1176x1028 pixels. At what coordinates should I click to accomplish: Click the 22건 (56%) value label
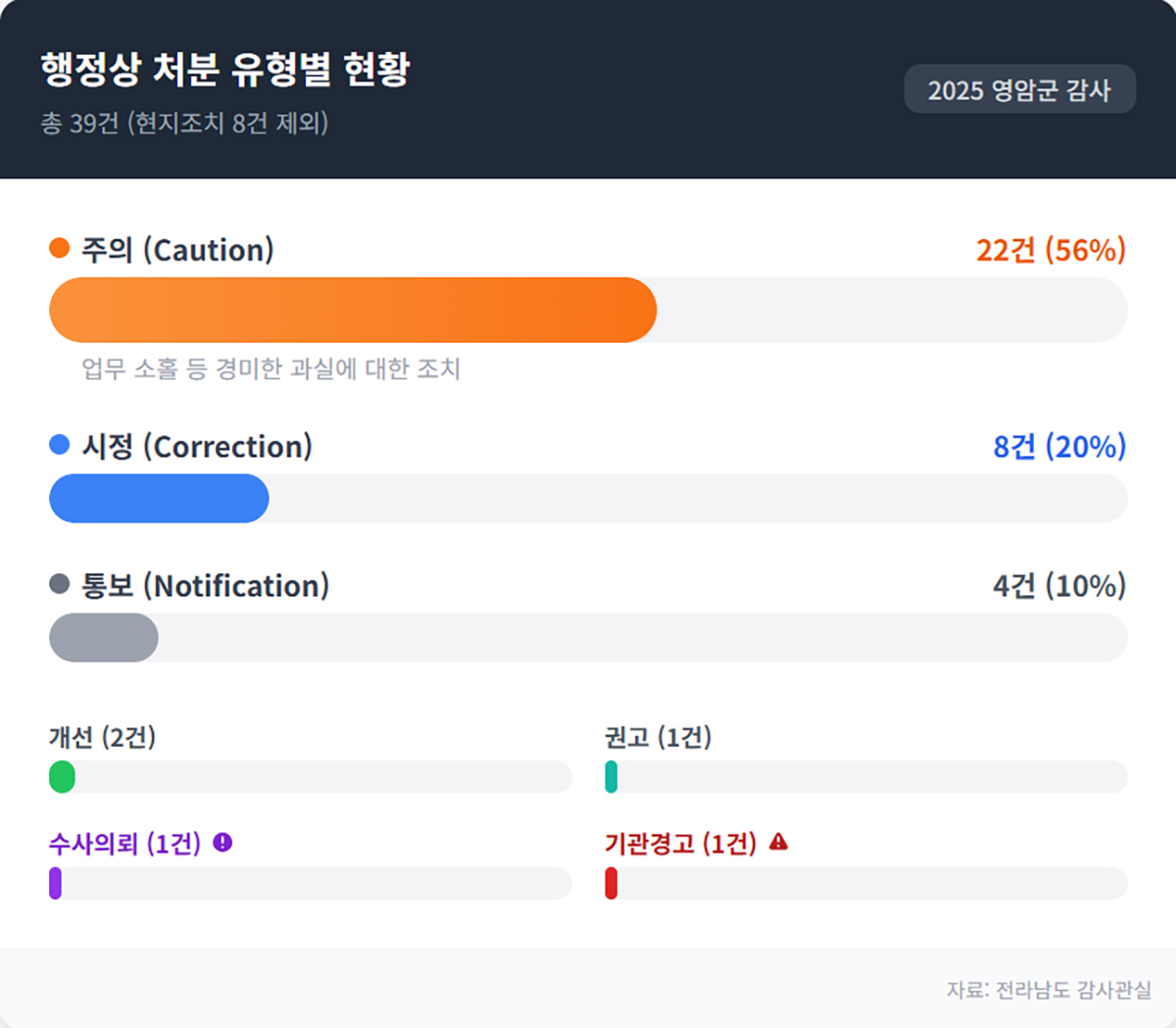pyautogui.click(x=1051, y=250)
